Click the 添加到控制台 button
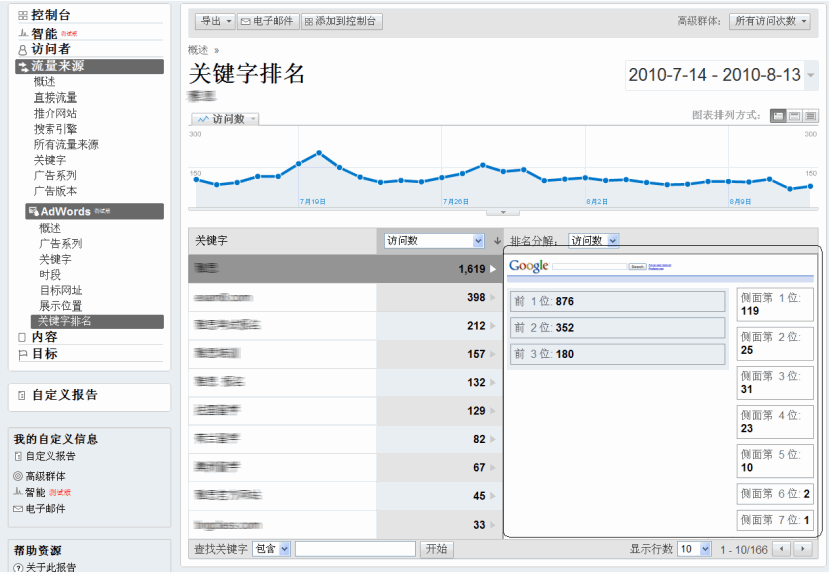The image size is (829, 574). pyautogui.click(x=341, y=21)
